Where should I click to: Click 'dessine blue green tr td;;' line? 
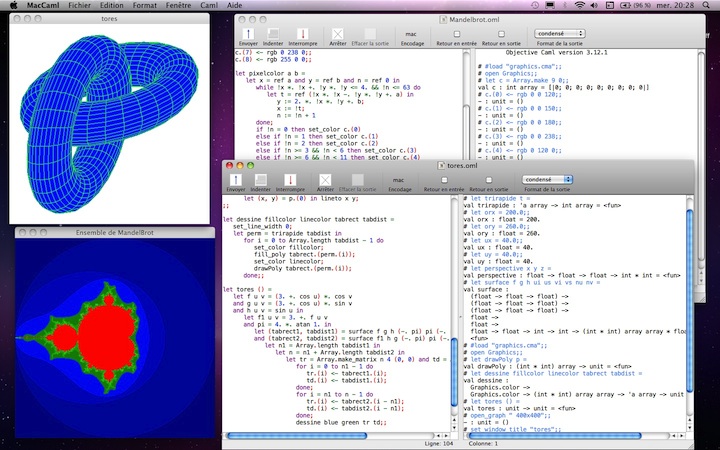341,422
